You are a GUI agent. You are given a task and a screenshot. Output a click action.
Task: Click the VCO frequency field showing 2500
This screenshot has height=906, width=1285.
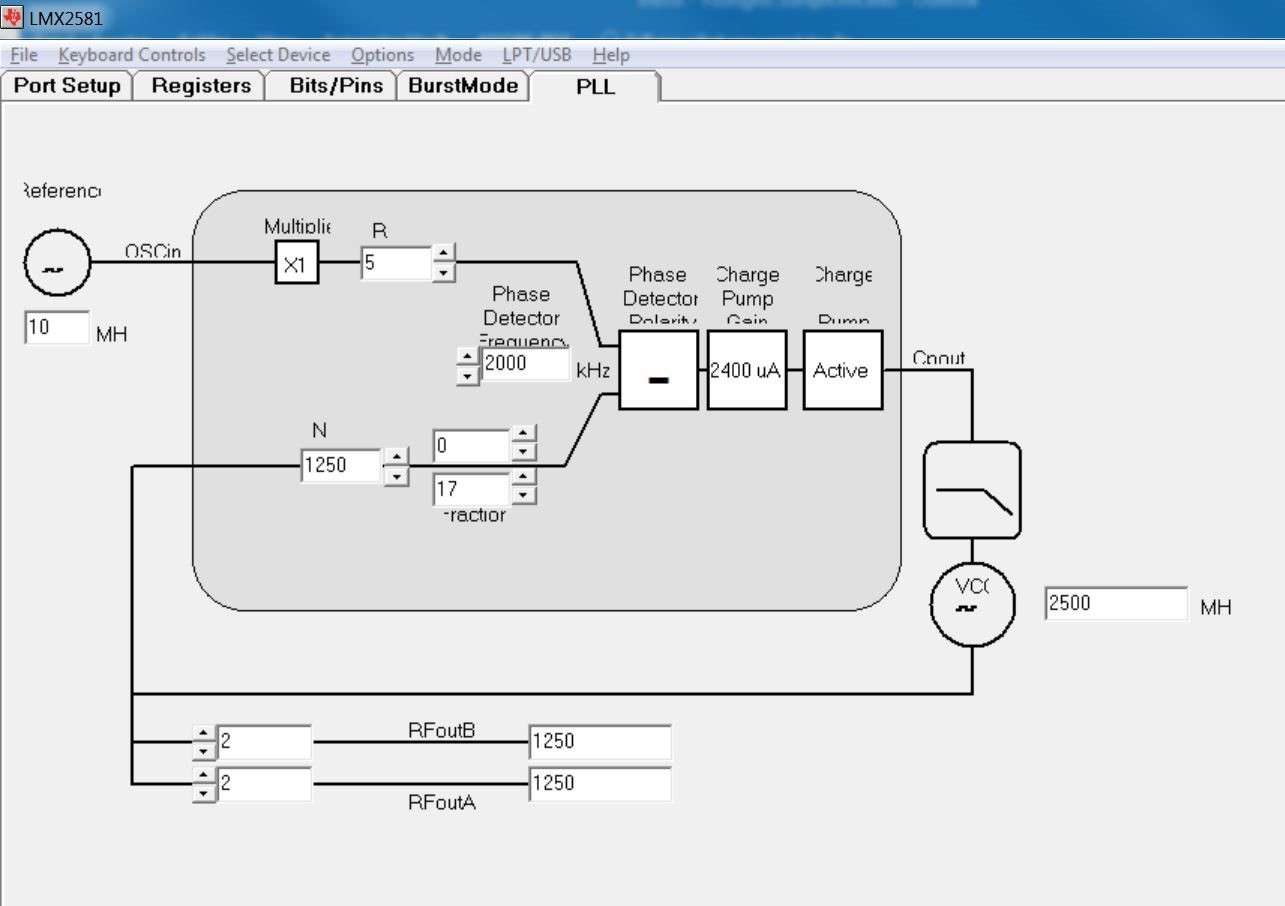coord(1116,604)
